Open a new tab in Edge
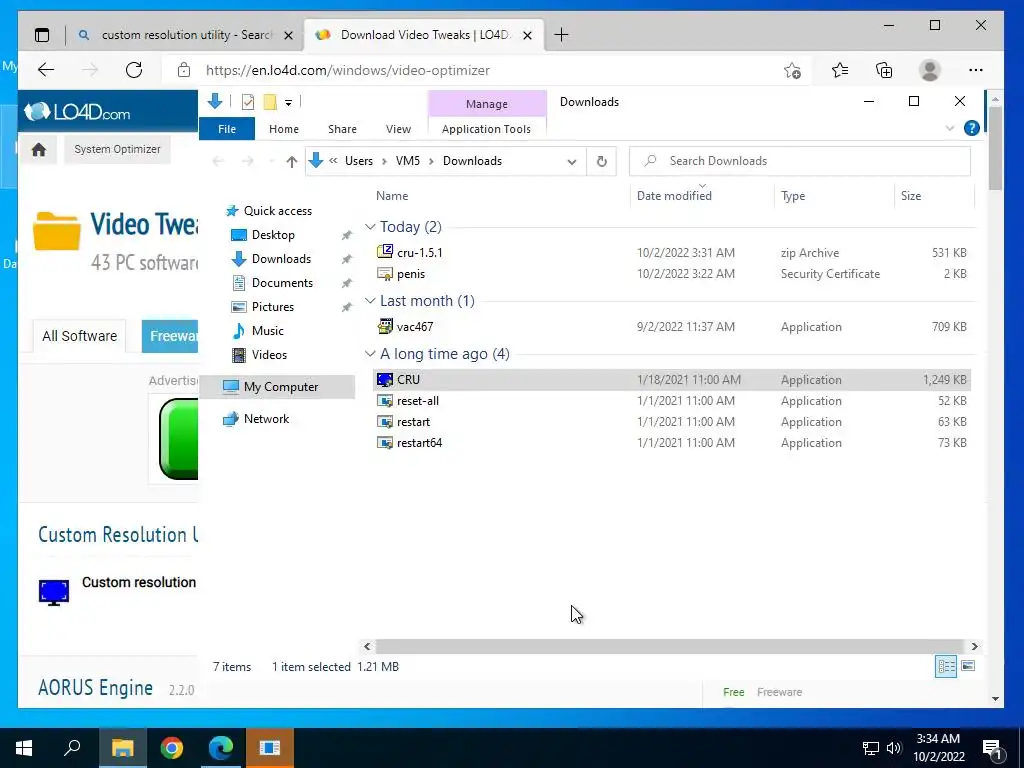 (x=561, y=35)
